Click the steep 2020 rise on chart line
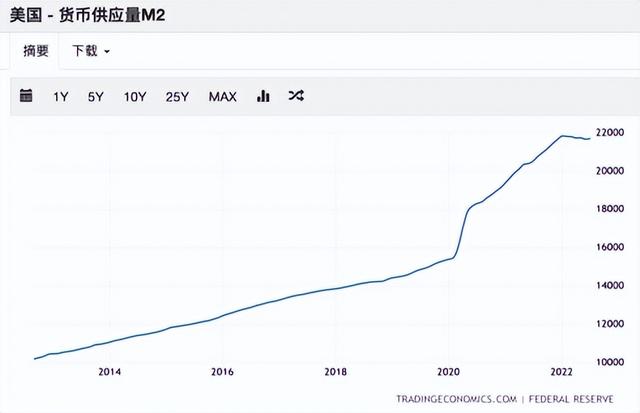 pos(462,235)
